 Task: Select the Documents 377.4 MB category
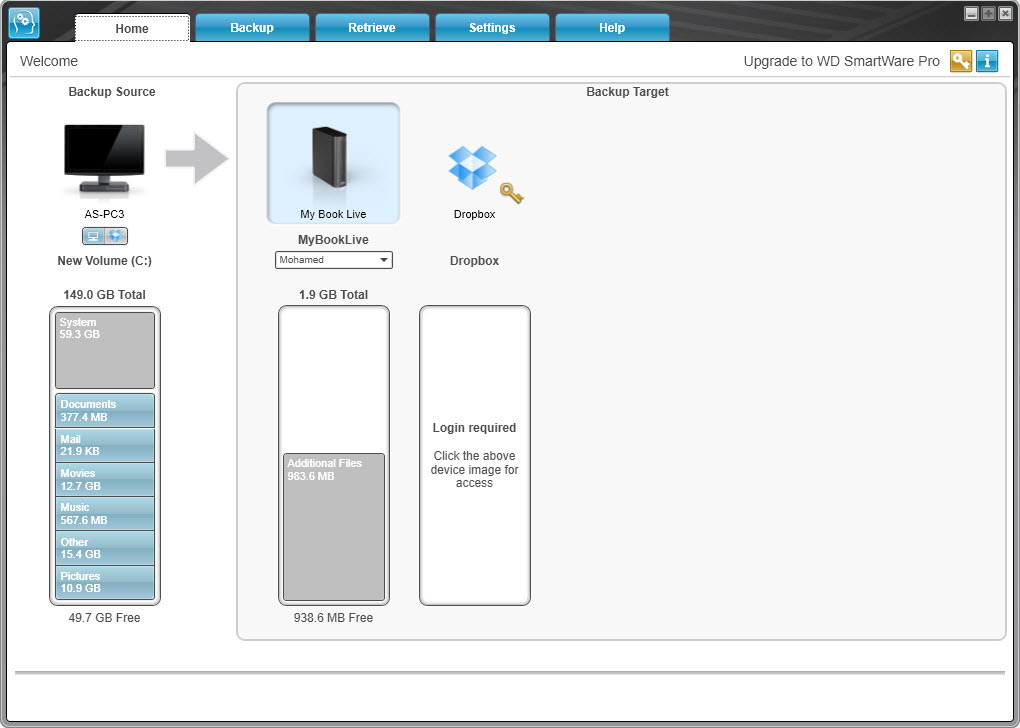(x=105, y=411)
